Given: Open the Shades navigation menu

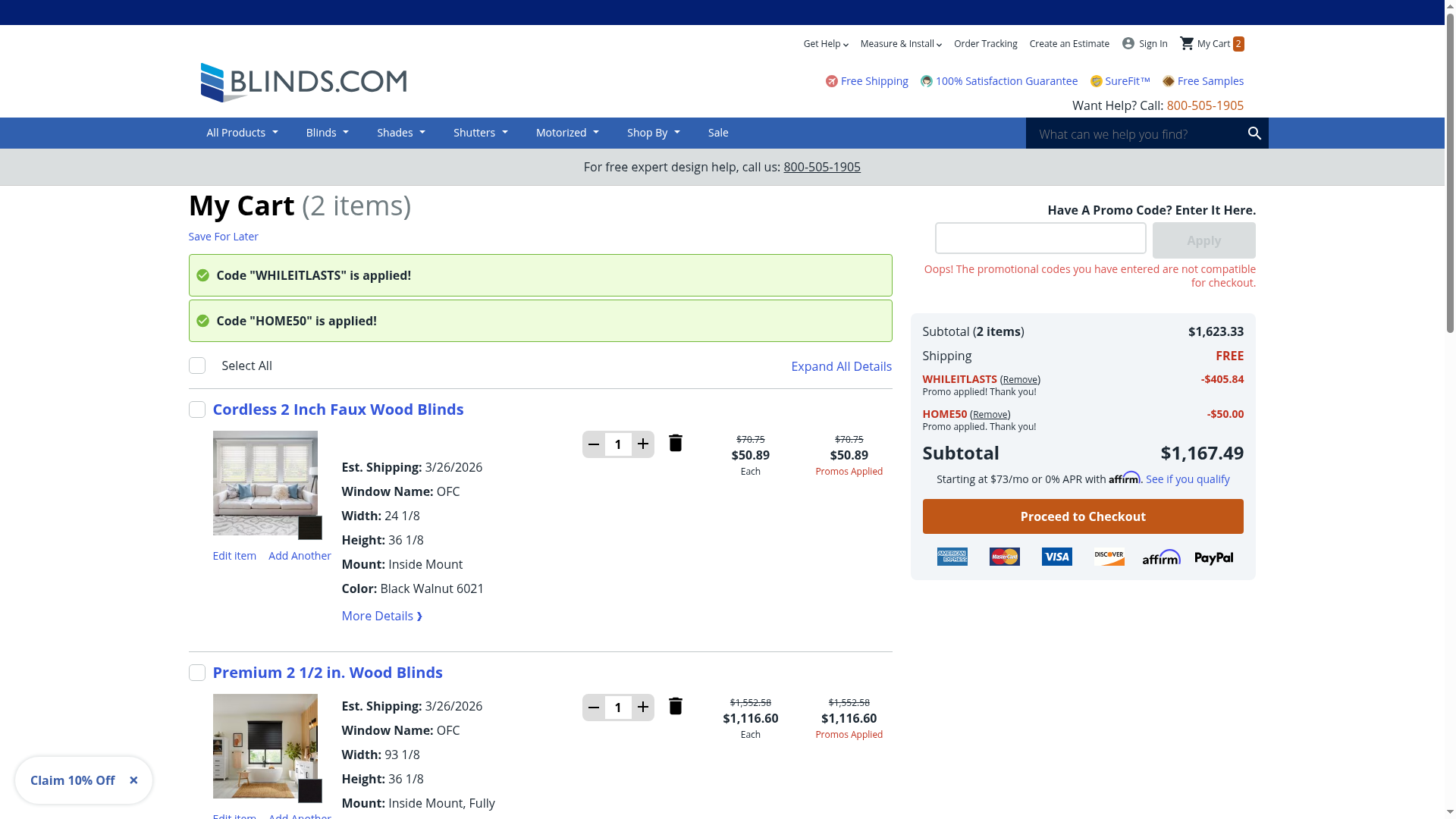Looking at the screenshot, I should tap(400, 133).
